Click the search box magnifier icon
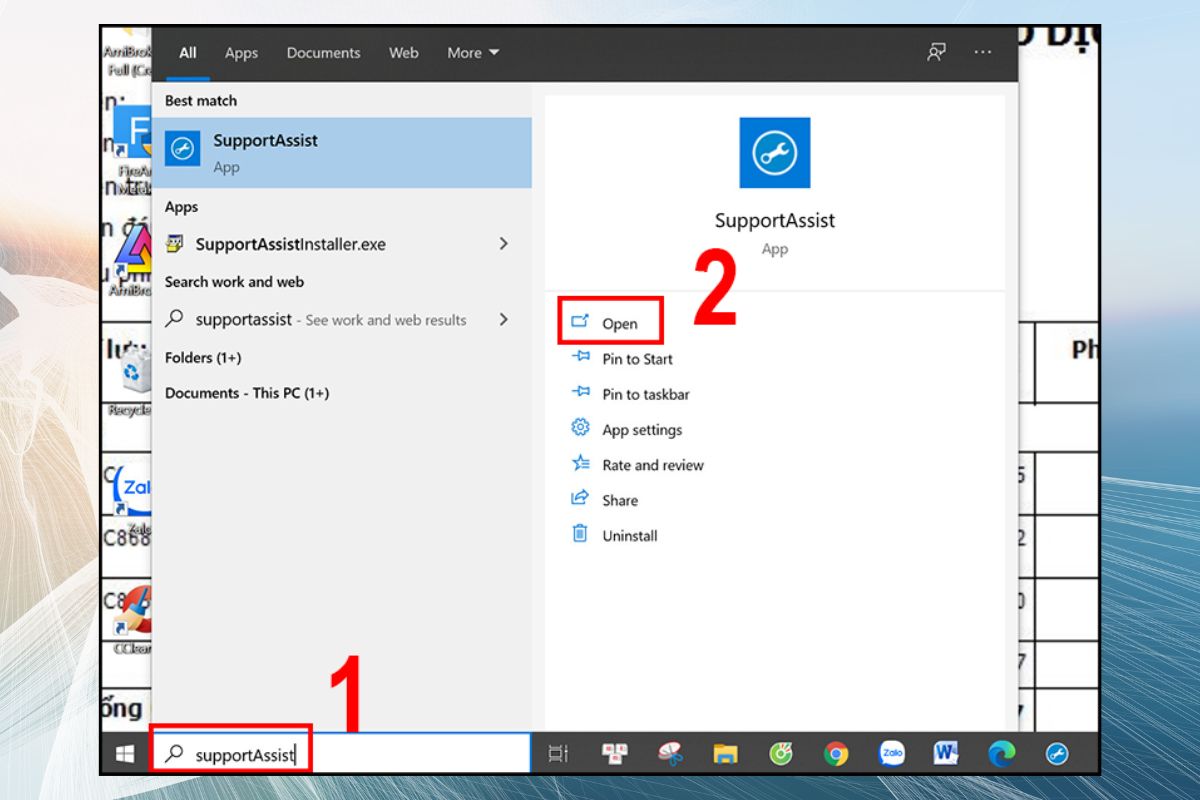 [x=174, y=754]
